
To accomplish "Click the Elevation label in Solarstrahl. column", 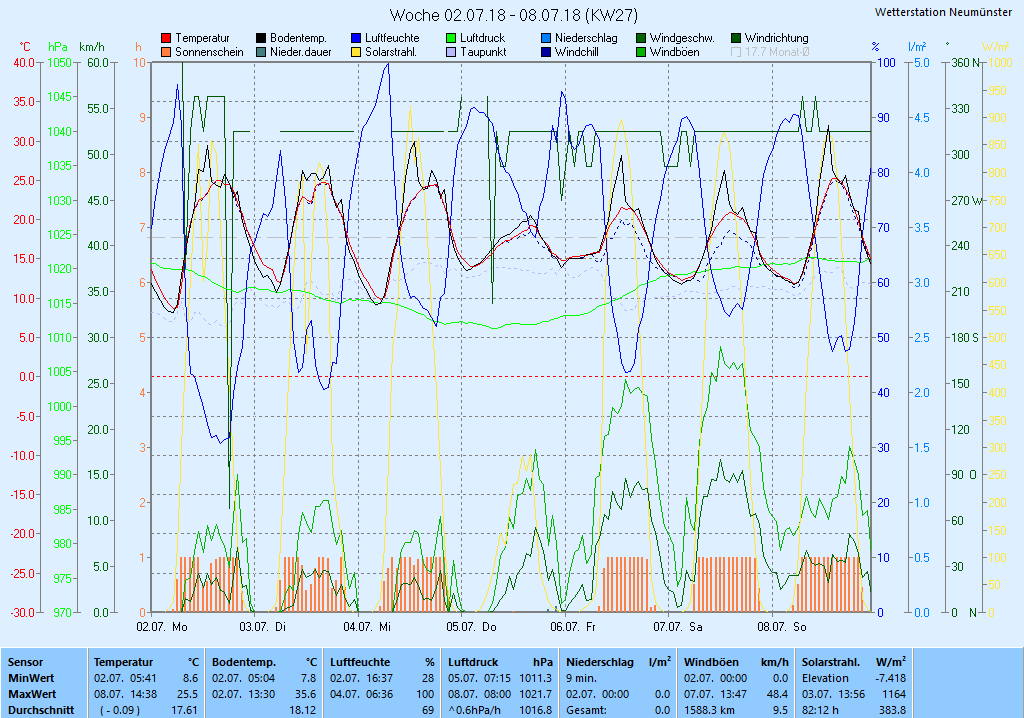I will click(825, 679).
